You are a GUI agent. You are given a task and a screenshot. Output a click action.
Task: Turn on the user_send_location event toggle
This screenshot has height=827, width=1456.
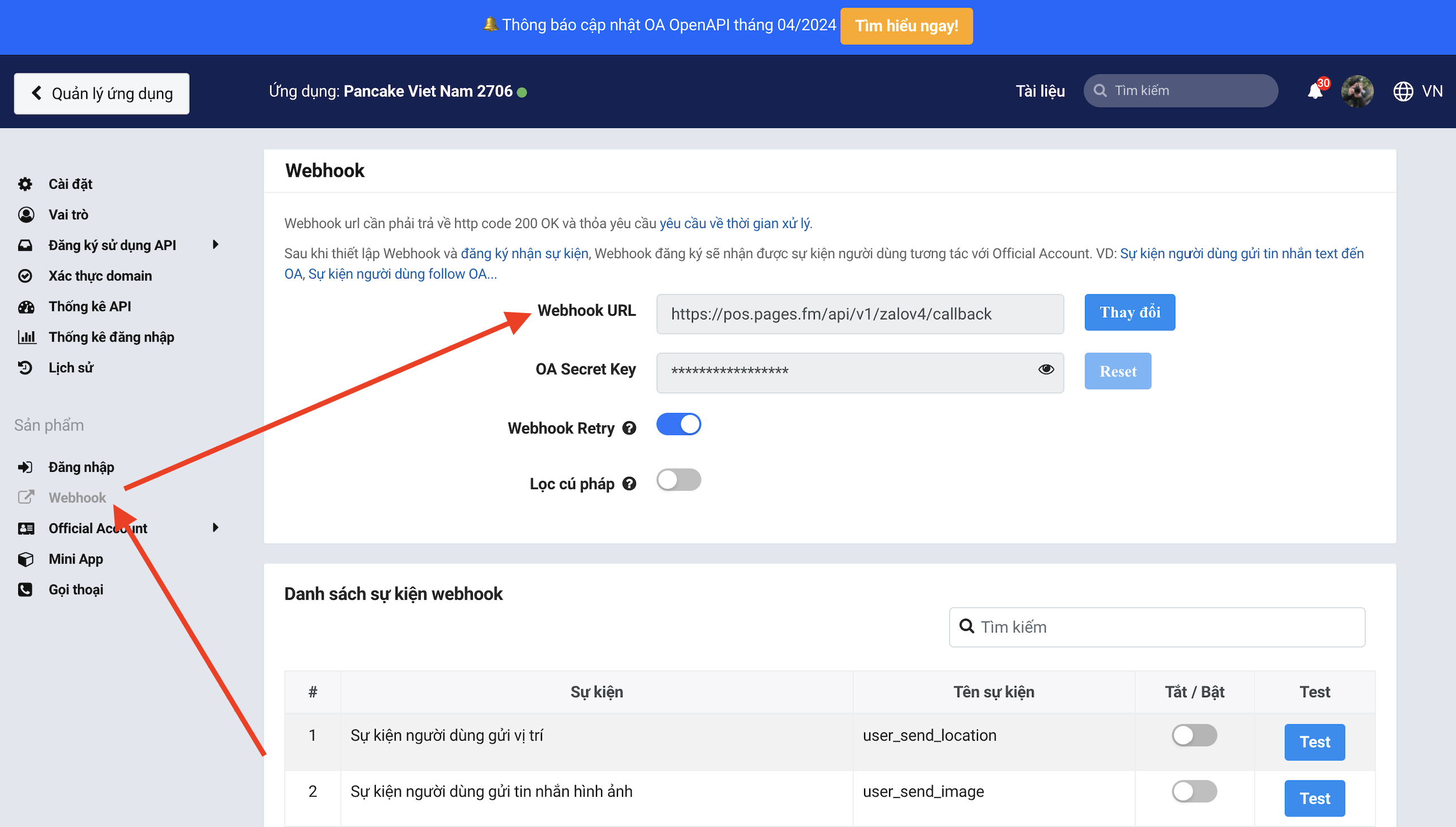pos(1193,736)
